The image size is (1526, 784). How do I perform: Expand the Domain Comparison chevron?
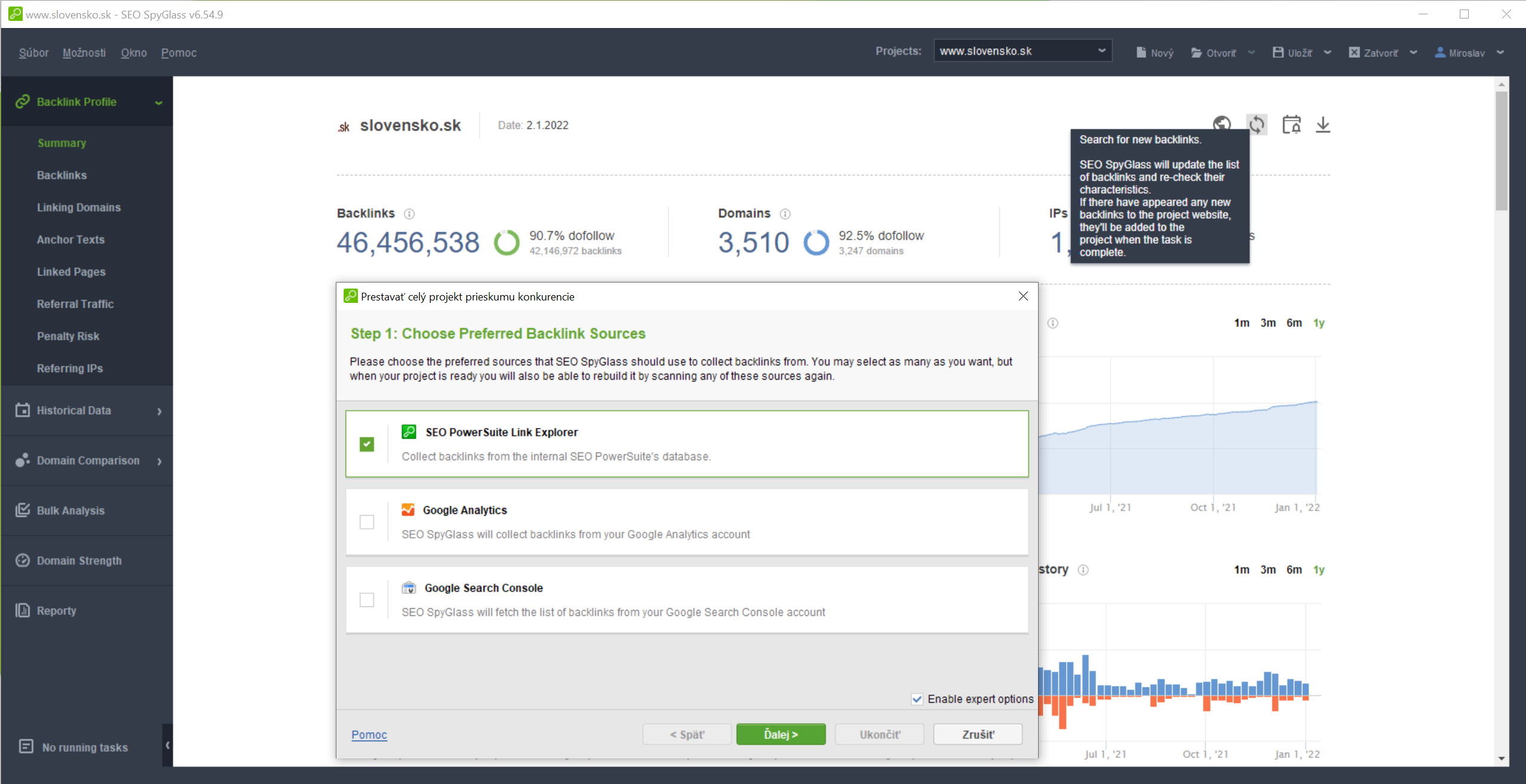[x=159, y=461]
